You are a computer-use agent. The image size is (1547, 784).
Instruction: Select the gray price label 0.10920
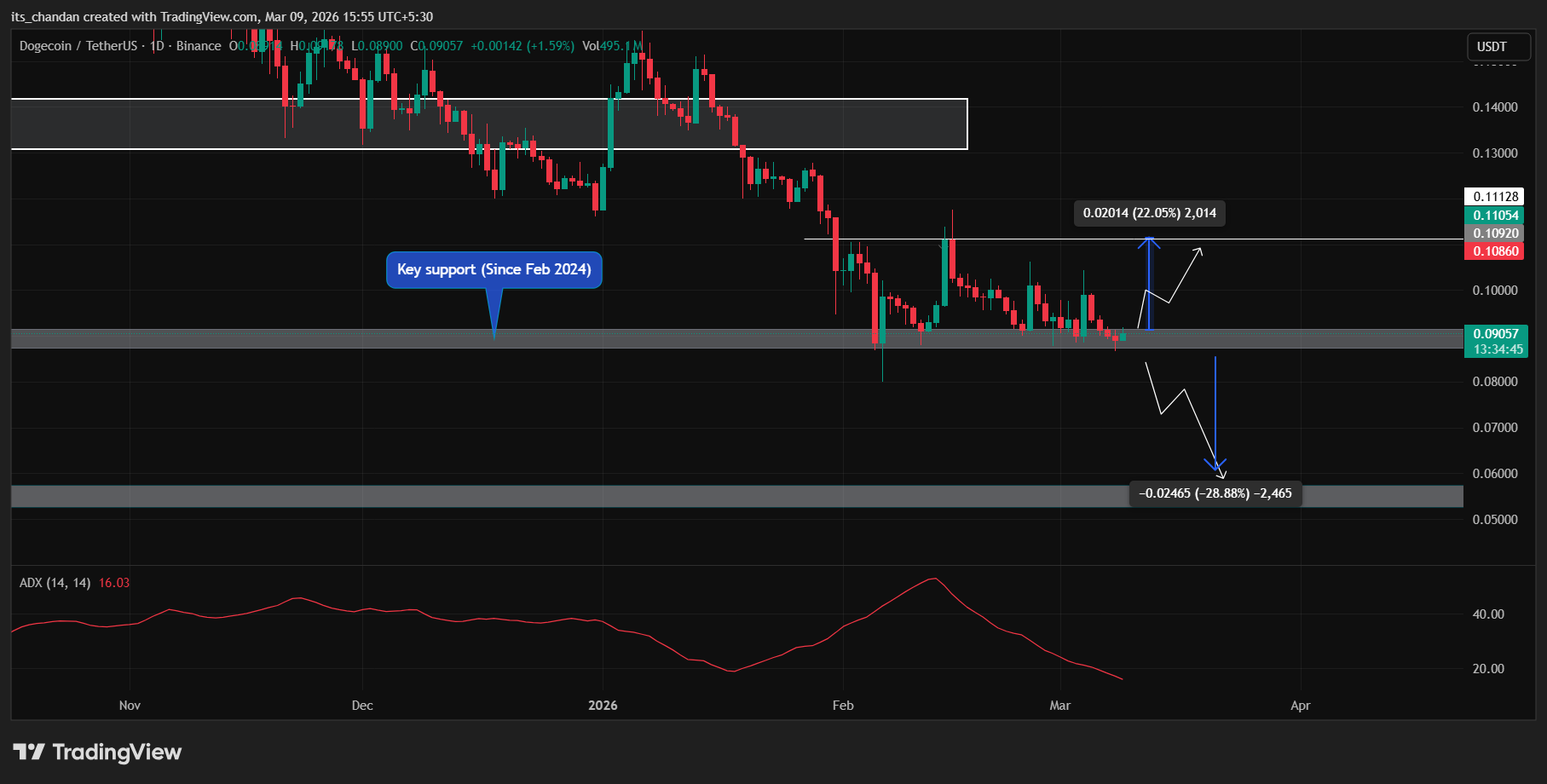[1493, 233]
